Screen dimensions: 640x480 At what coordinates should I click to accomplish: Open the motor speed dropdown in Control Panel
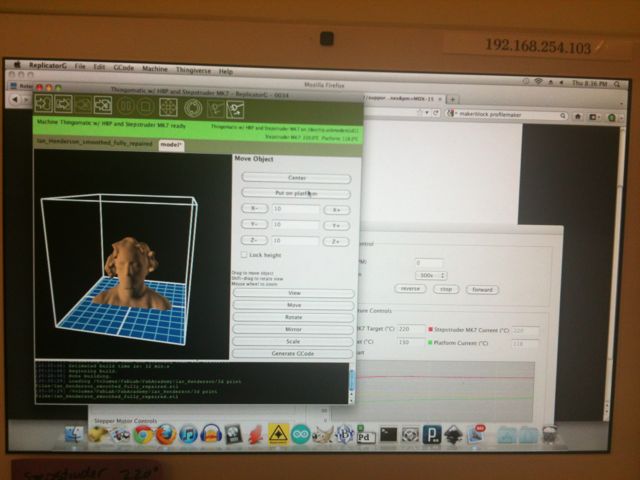click(x=431, y=276)
